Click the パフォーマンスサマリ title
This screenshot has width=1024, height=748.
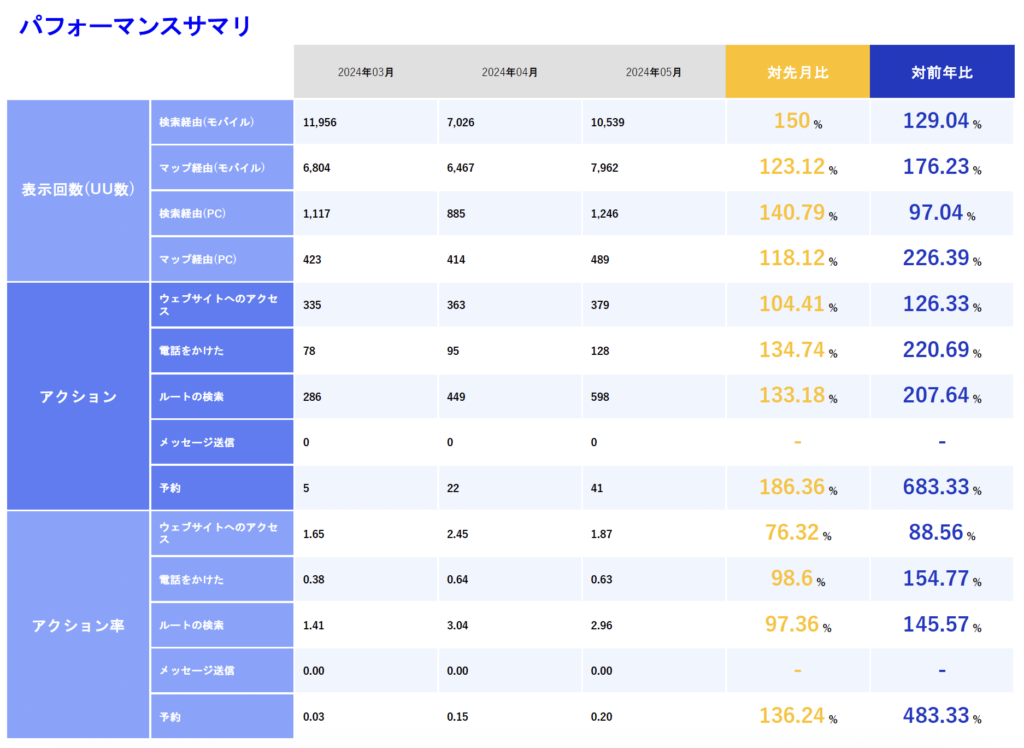pos(135,26)
